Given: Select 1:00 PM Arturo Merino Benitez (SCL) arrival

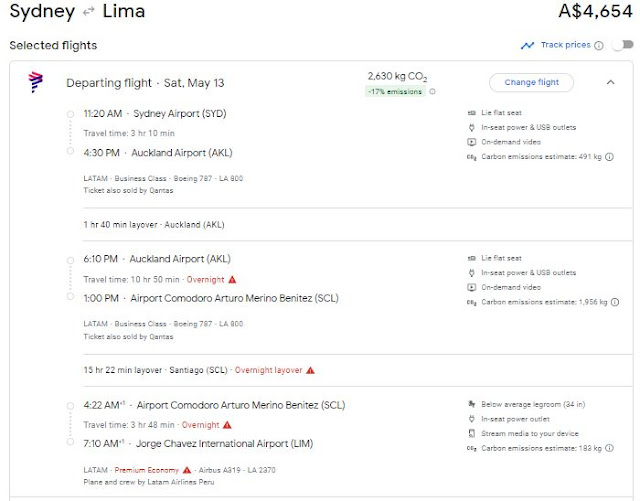Looking at the screenshot, I should pos(211,298).
